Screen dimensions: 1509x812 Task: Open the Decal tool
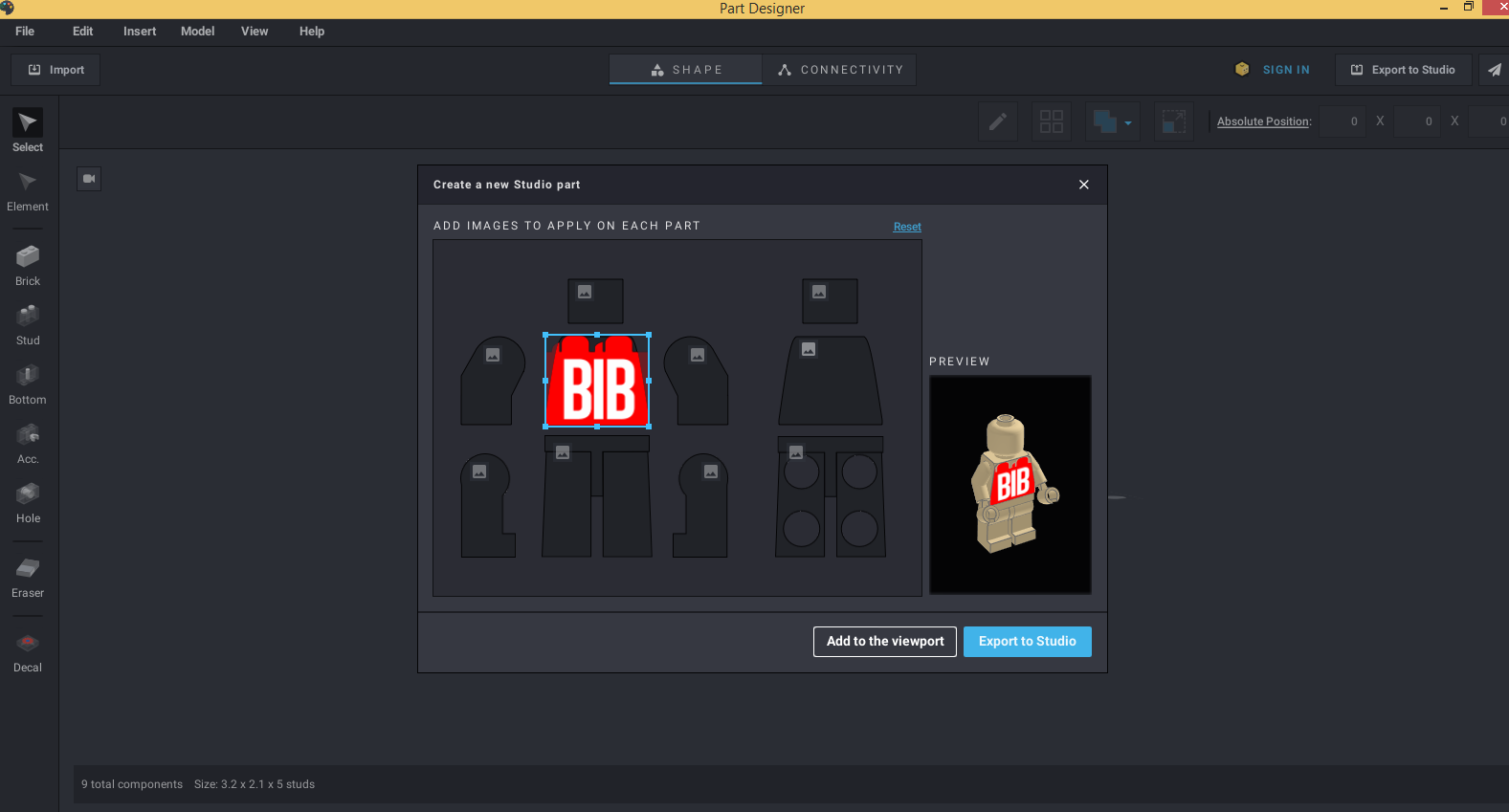(x=28, y=652)
